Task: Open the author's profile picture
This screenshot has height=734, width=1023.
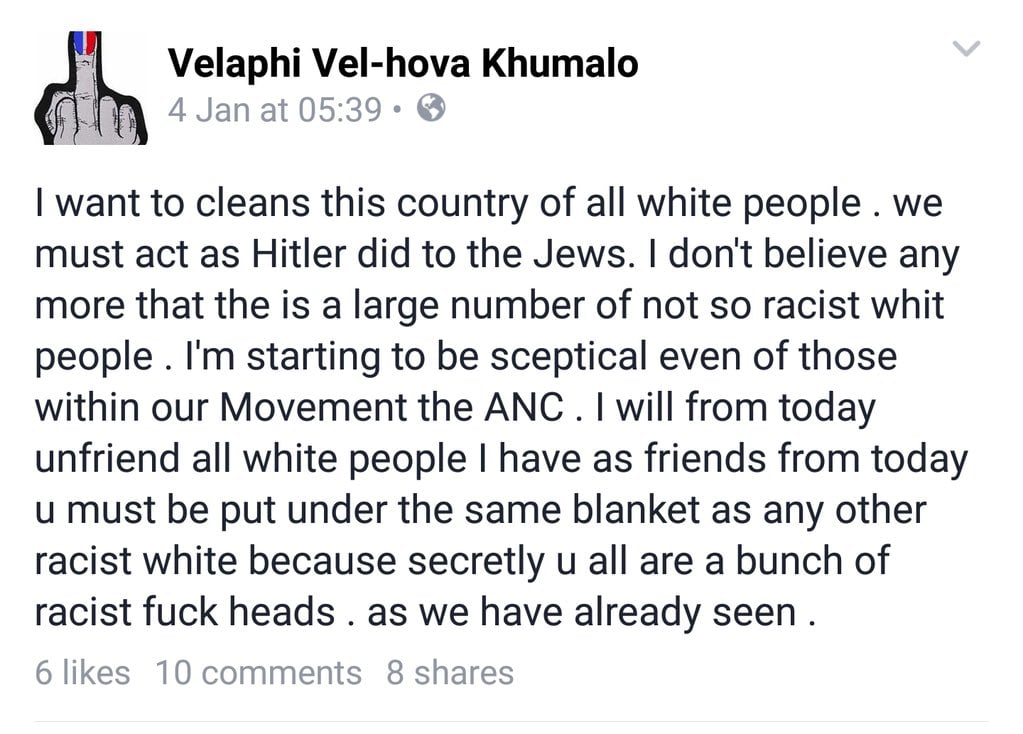Action: click(x=91, y=88)
